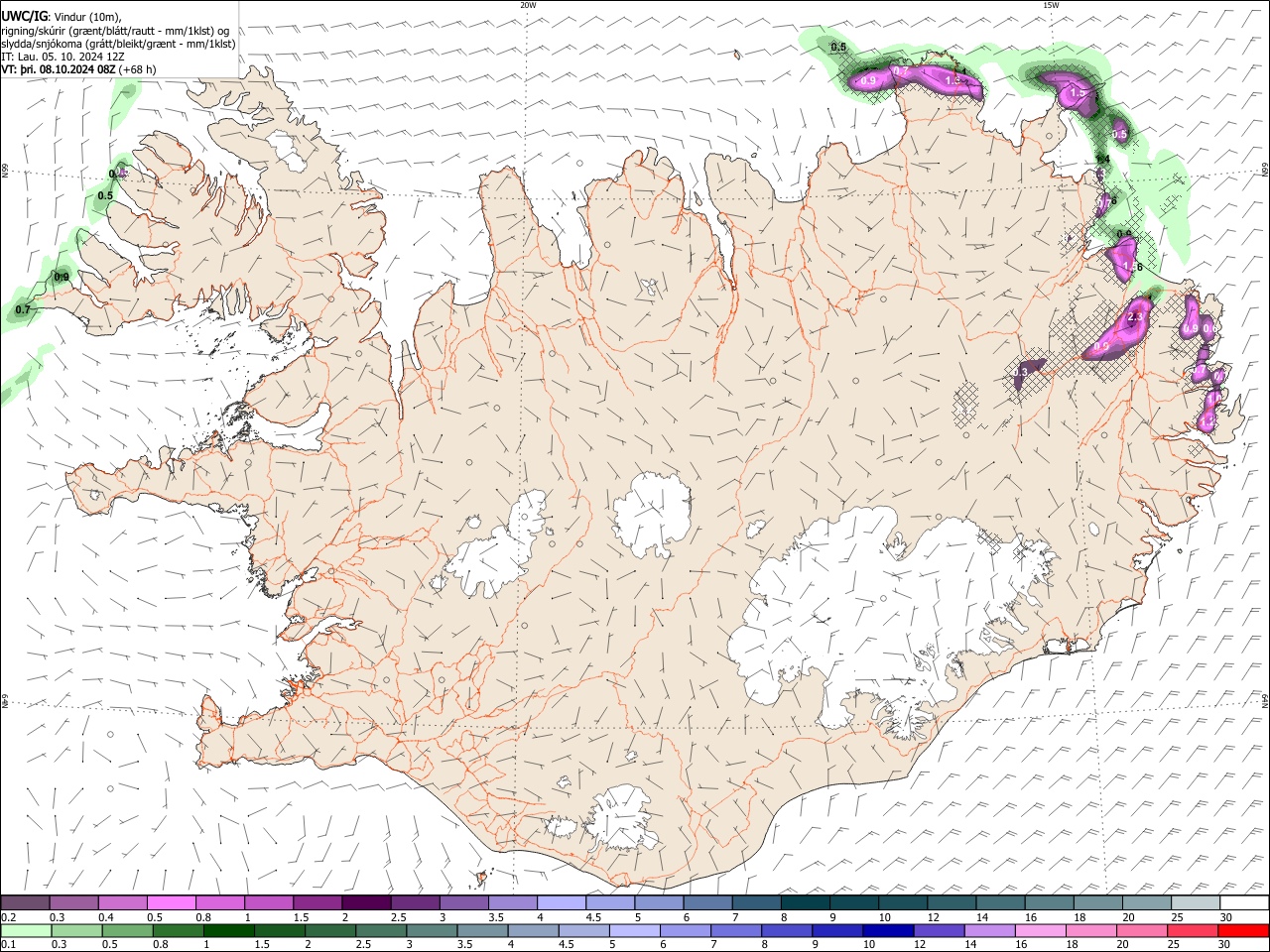The width and height of the screenshot is (1270, 952).
Task: Click the '15W' longitude label
Action: coord(1051,5)
